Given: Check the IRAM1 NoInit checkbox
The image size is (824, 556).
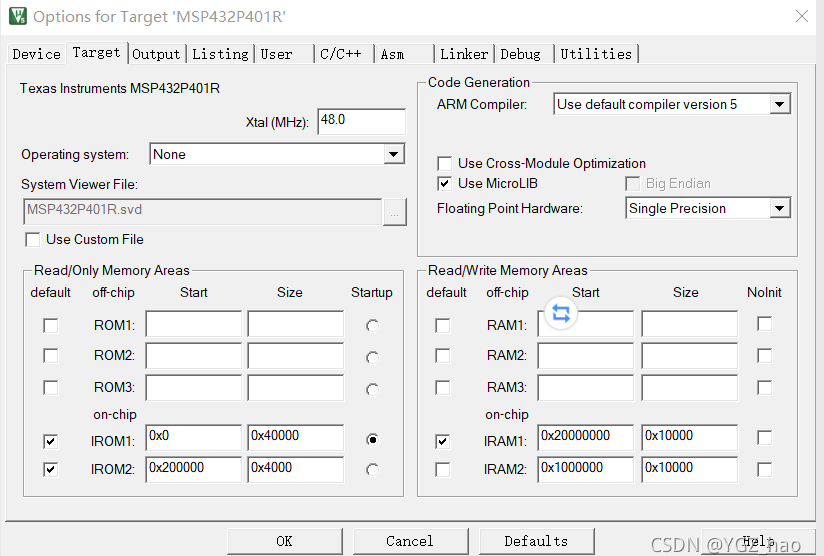Looking at the screenshot, I should [765, 438].
